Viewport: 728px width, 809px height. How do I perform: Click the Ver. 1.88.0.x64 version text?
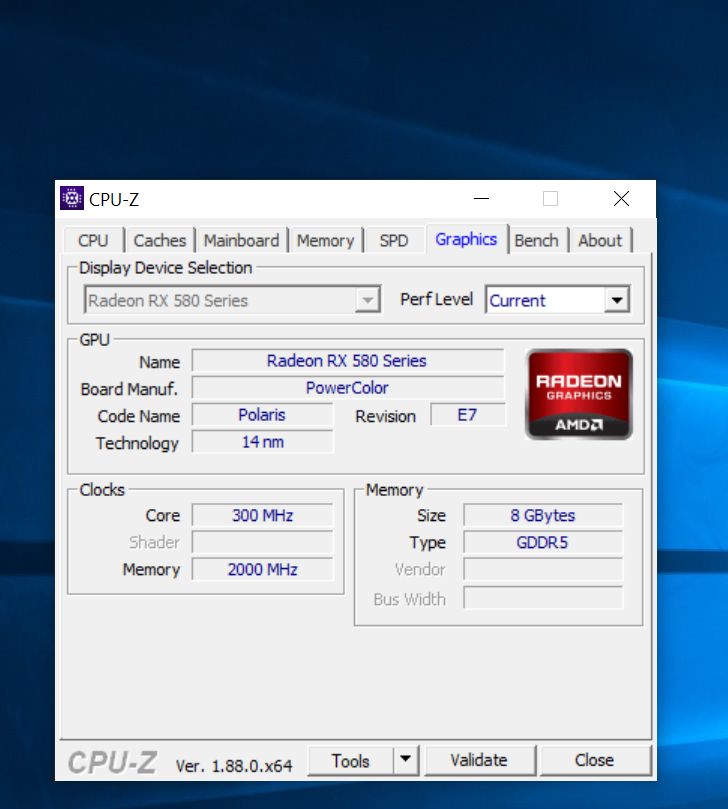pos(234,766)
